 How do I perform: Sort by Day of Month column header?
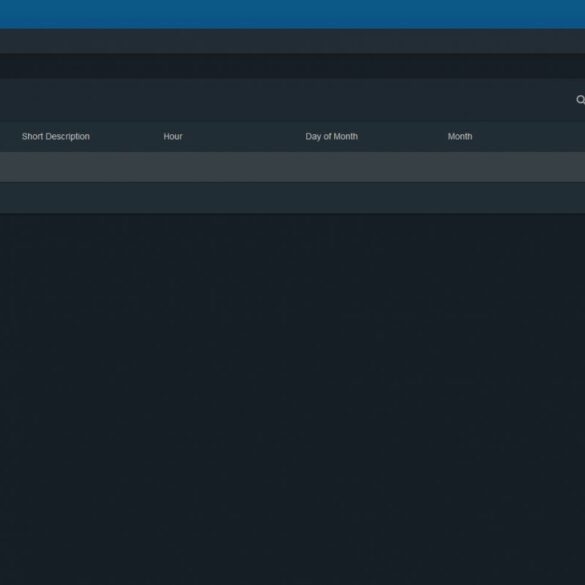331,137
